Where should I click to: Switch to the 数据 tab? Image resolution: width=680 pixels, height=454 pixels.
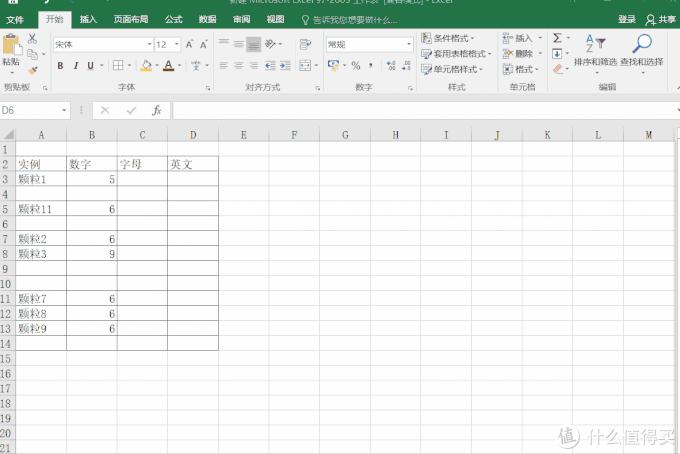pyautogui.click(x=207, y=19)
